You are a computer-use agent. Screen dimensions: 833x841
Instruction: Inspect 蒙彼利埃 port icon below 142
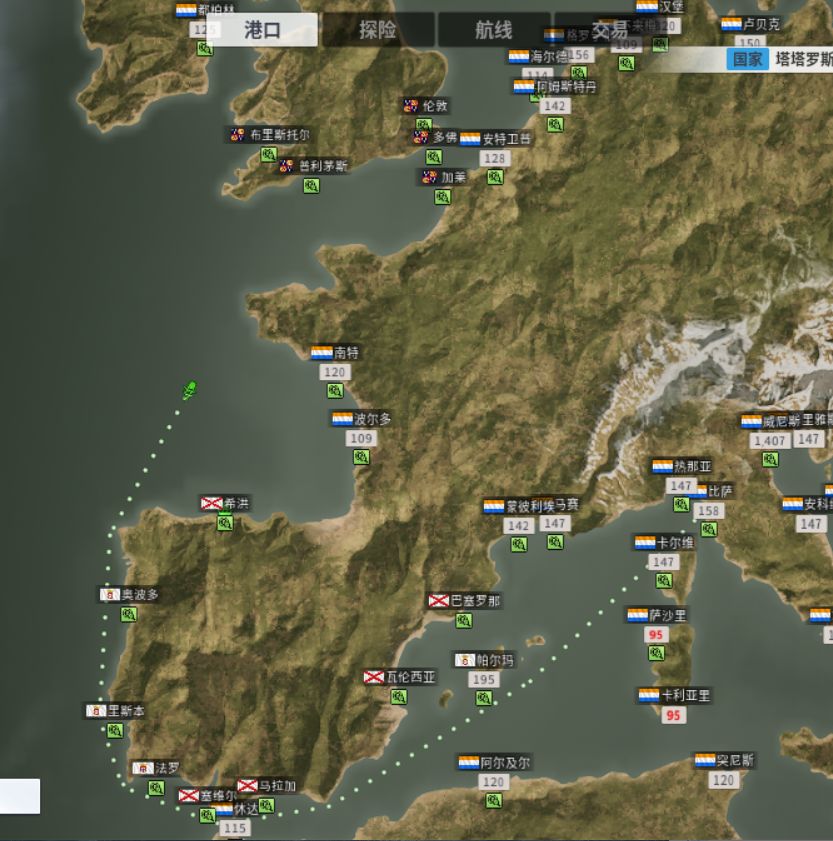(x=519, y=544)
